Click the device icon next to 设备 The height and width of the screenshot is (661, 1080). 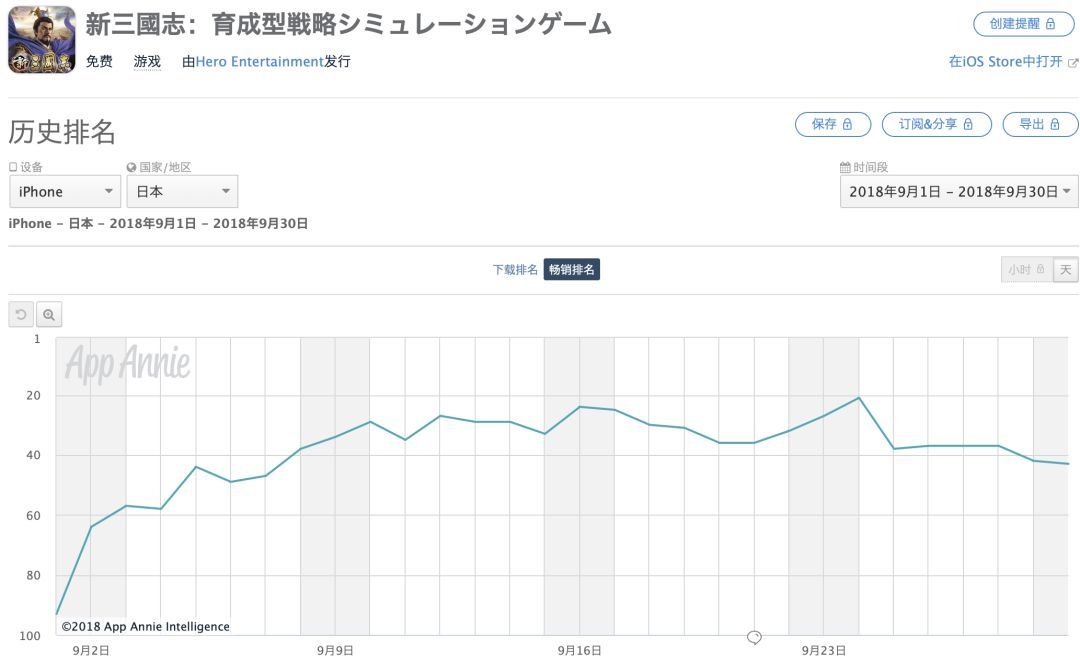(13, 168)
